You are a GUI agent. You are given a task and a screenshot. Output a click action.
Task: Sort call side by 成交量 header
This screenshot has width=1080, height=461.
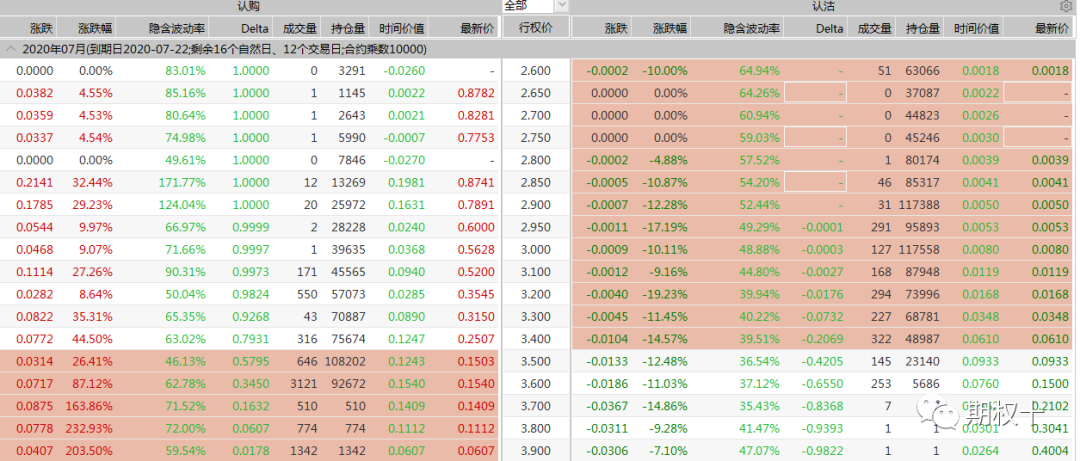tap(300, 28)
